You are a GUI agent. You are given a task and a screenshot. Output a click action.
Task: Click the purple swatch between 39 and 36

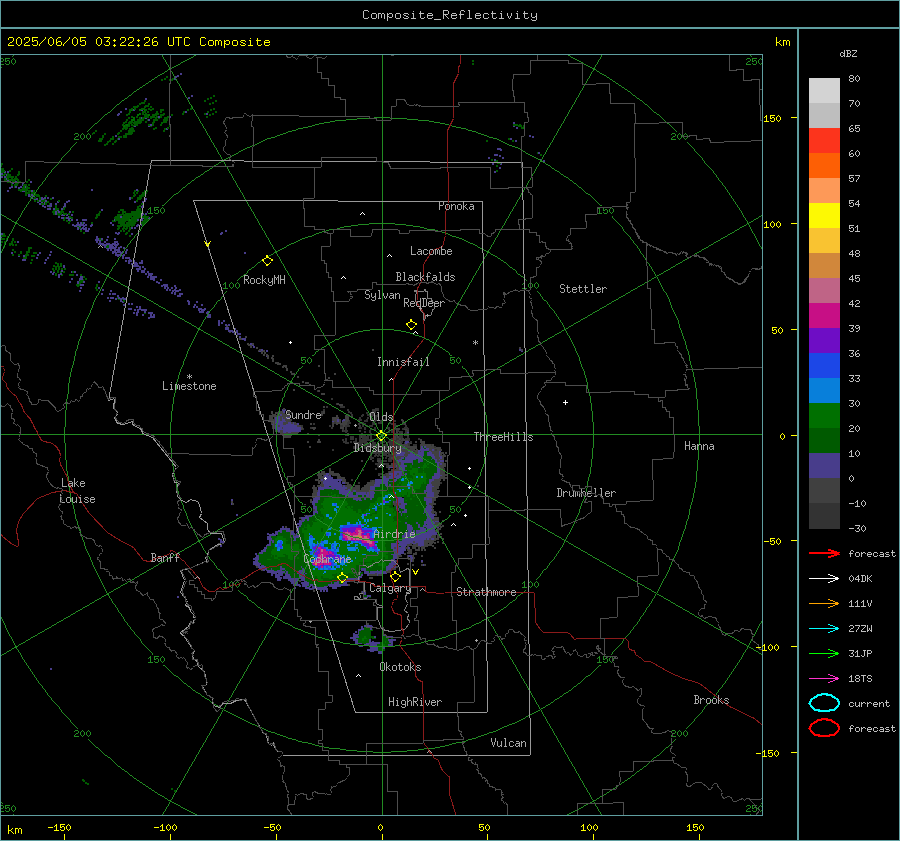tap(824, 340)
